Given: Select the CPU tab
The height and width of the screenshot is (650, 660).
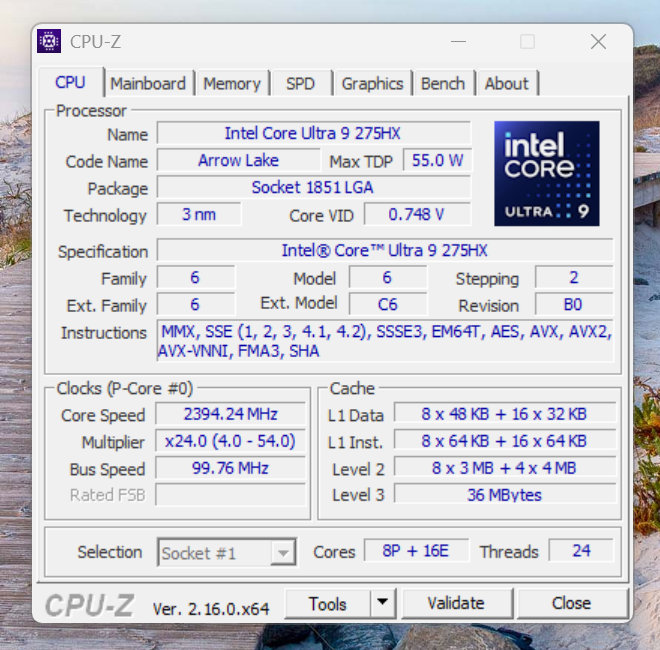Looking at the screenshot, I should 71,83.
